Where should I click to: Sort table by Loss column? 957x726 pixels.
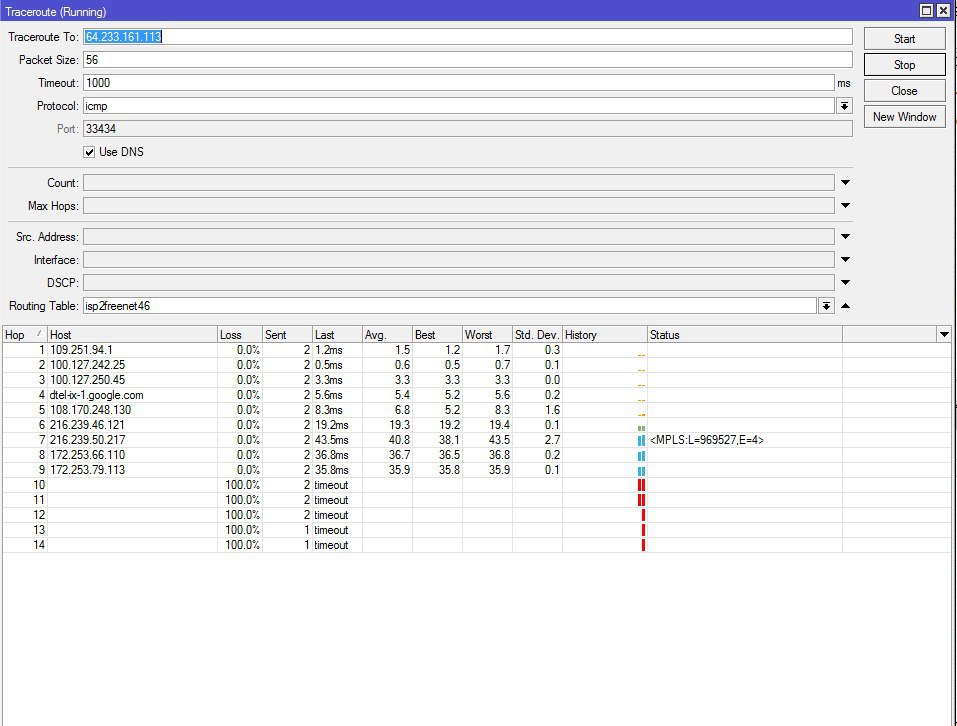point(240,334)
